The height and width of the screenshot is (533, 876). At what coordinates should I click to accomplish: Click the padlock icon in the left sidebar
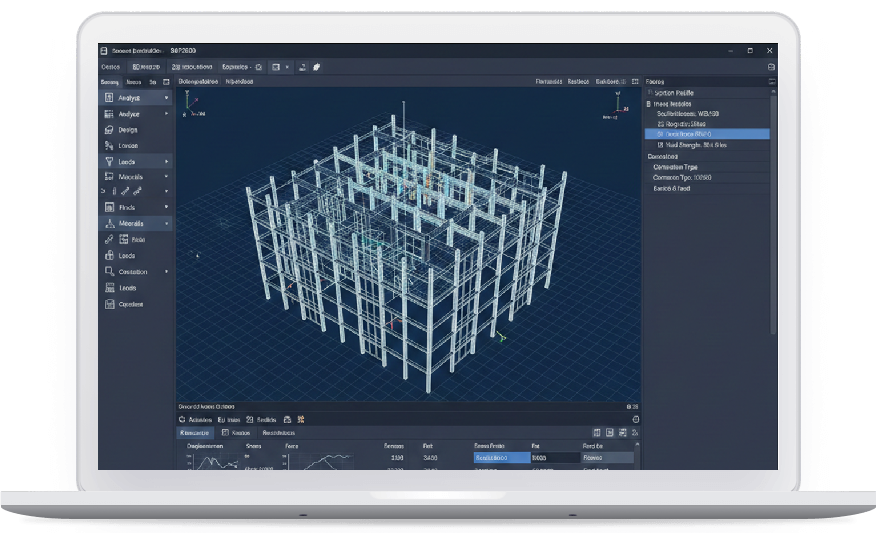coord(110,255)
